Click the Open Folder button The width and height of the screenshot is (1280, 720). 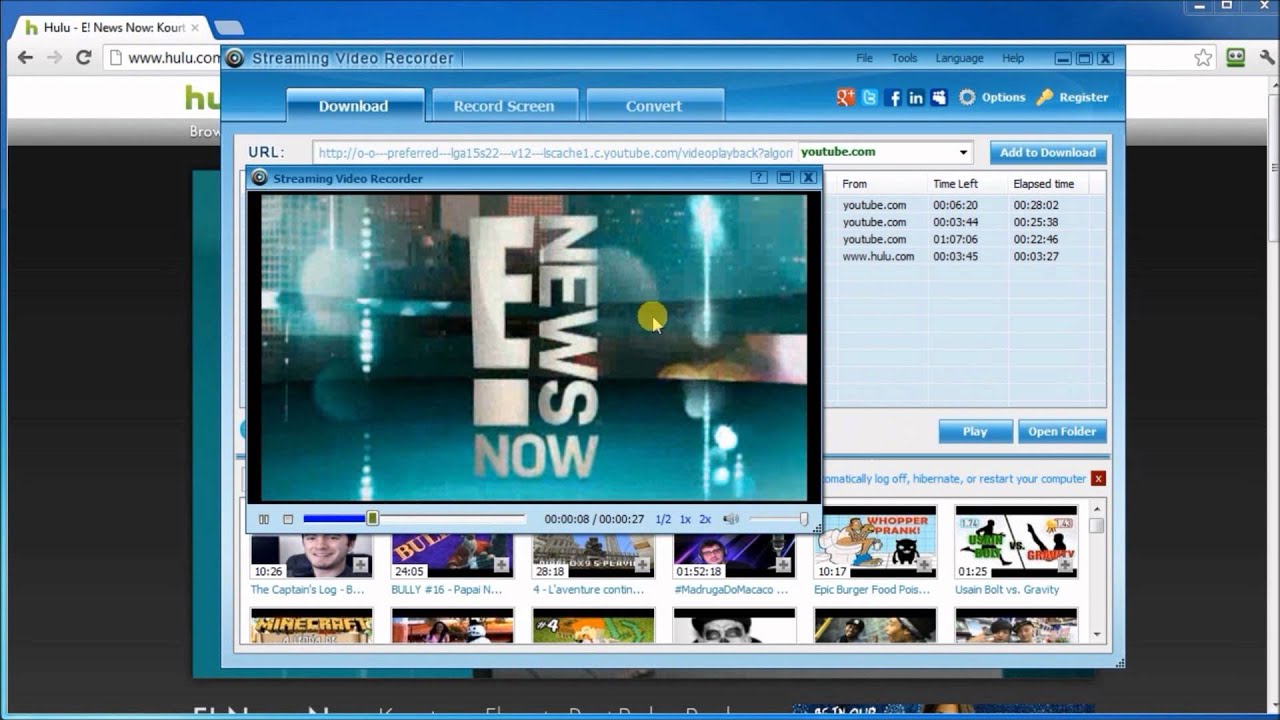click(x=1062, y=432)
